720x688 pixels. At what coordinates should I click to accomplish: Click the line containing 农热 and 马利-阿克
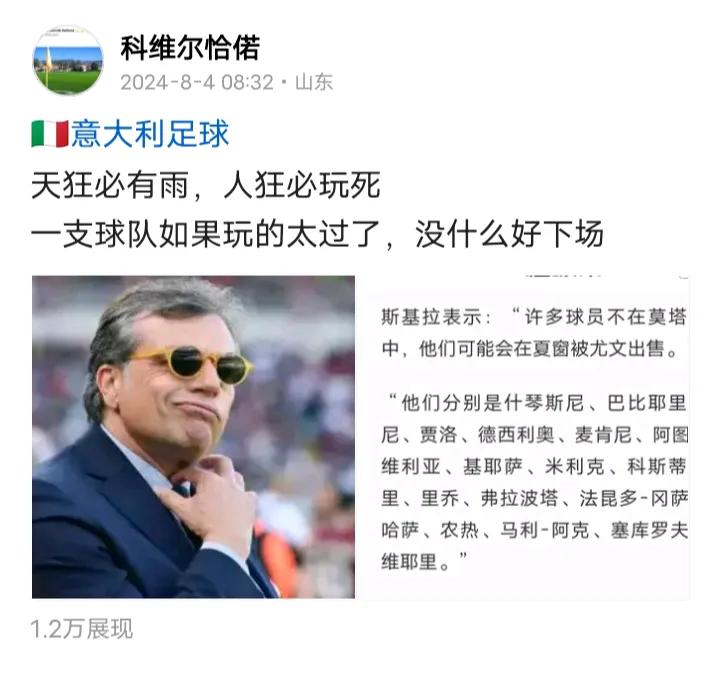click(534, 530)
